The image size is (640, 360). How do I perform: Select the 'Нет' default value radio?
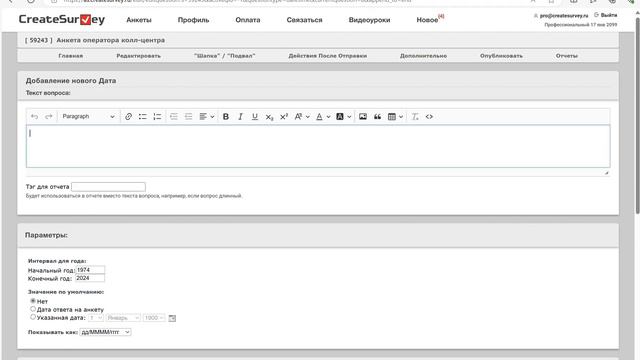point(33,301)
